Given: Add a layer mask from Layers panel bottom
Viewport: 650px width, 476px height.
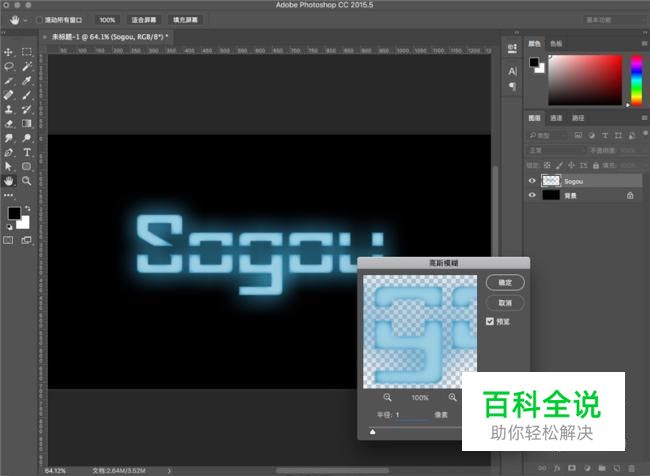Looking at the screenshot, I should click(x=572, y=468).
